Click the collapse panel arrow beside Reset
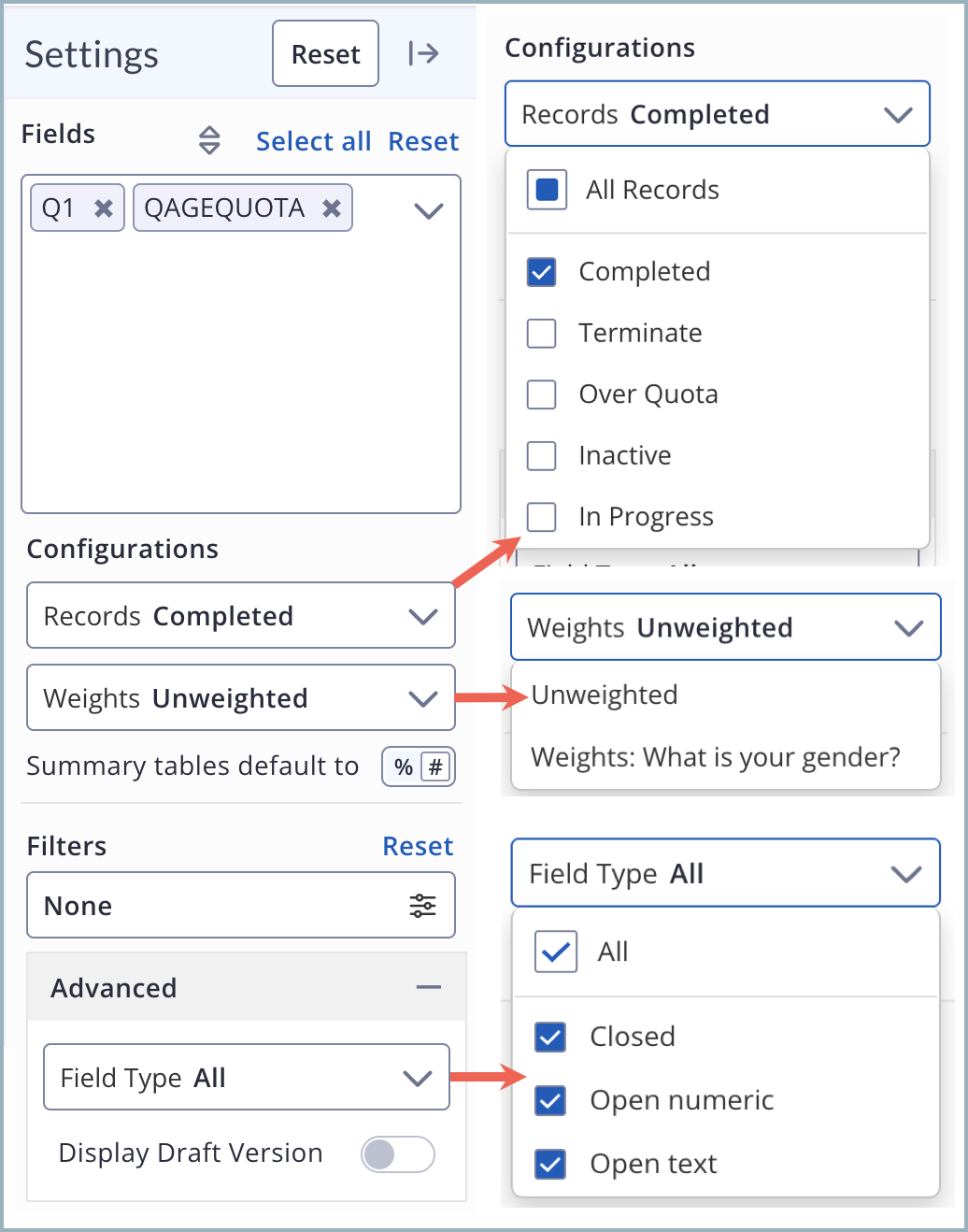Image resolution: width=968 pixels, height=1232 pixels. pyautogui.click(x=425, y=53)
